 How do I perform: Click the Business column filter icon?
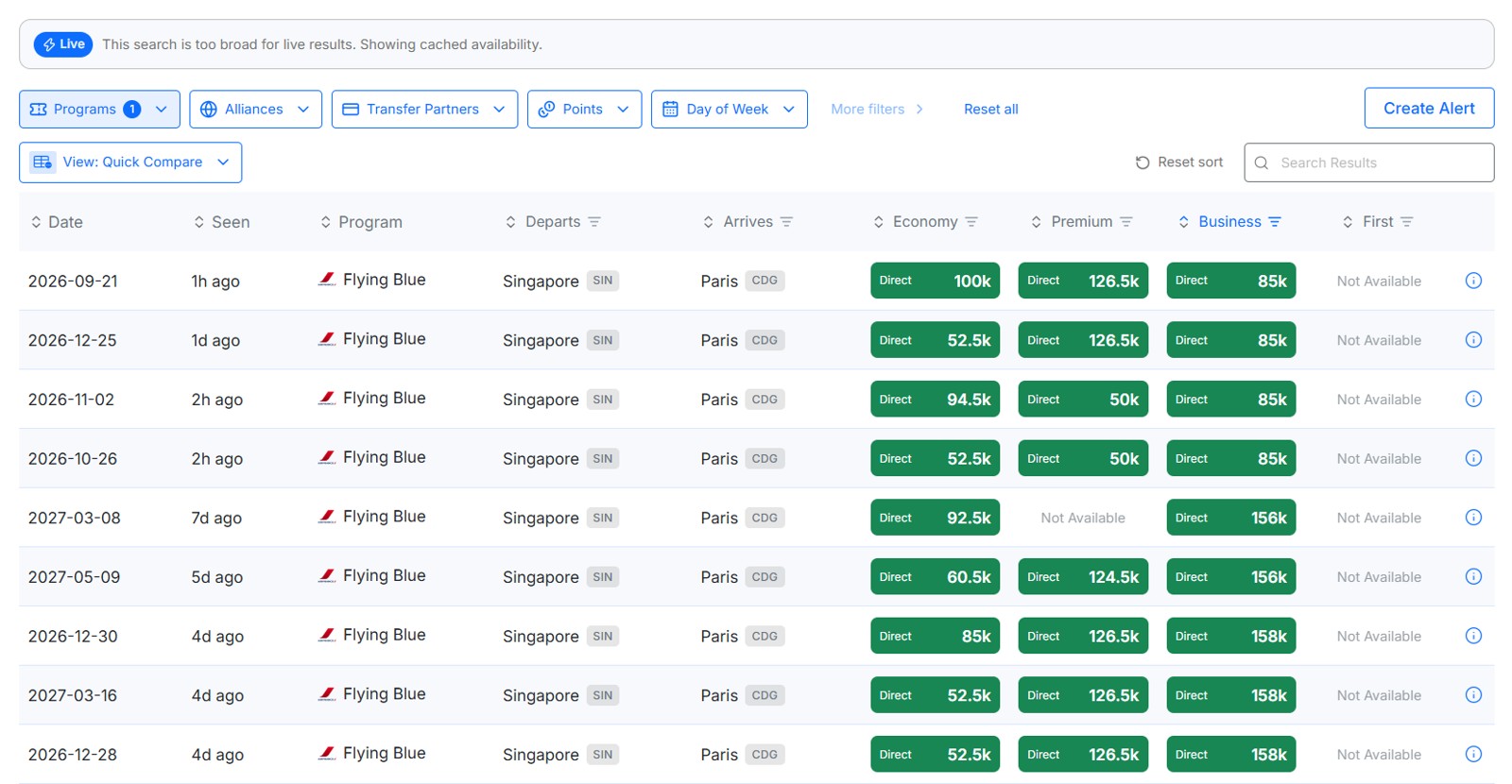pos(1275,222)
